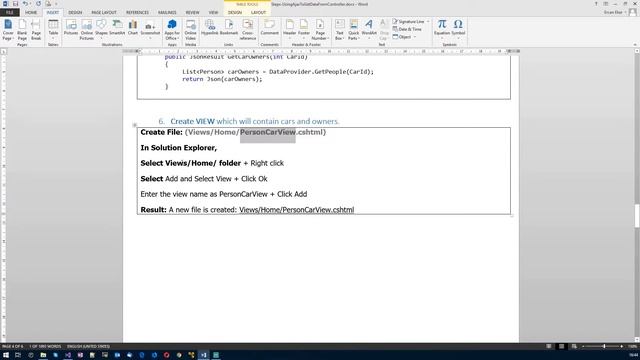Screen dimensions: 640x360
Task: Click the Views/Home/PersonCarView.cshtml underlined result text
Action: click(297, 210)
